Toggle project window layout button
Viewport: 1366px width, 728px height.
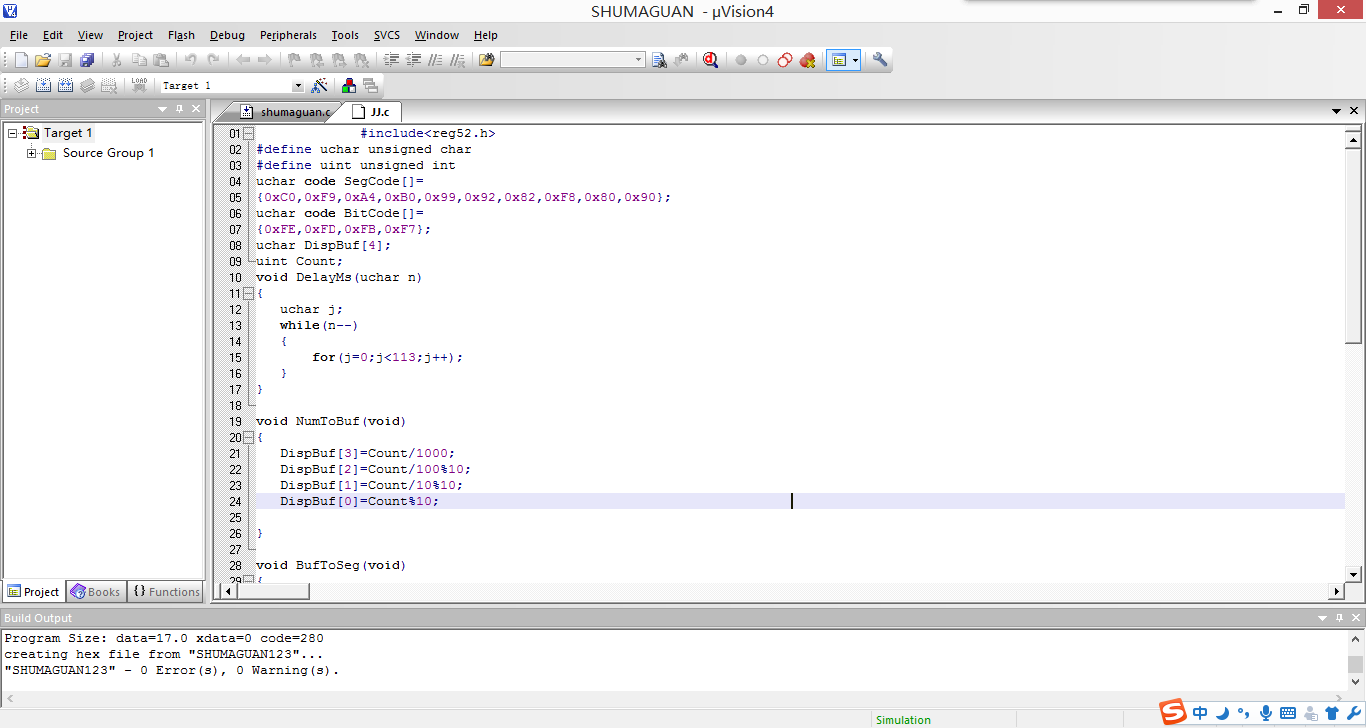[x=838, y=60]
